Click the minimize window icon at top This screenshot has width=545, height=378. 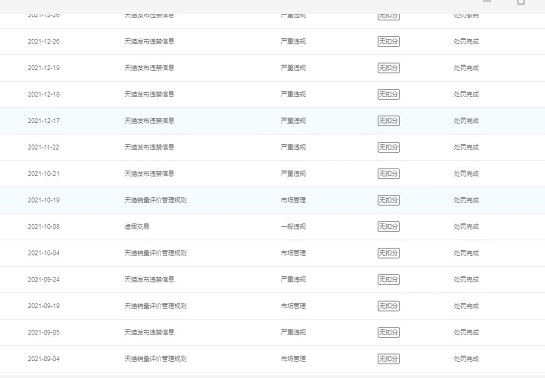(x=487, y=1)
